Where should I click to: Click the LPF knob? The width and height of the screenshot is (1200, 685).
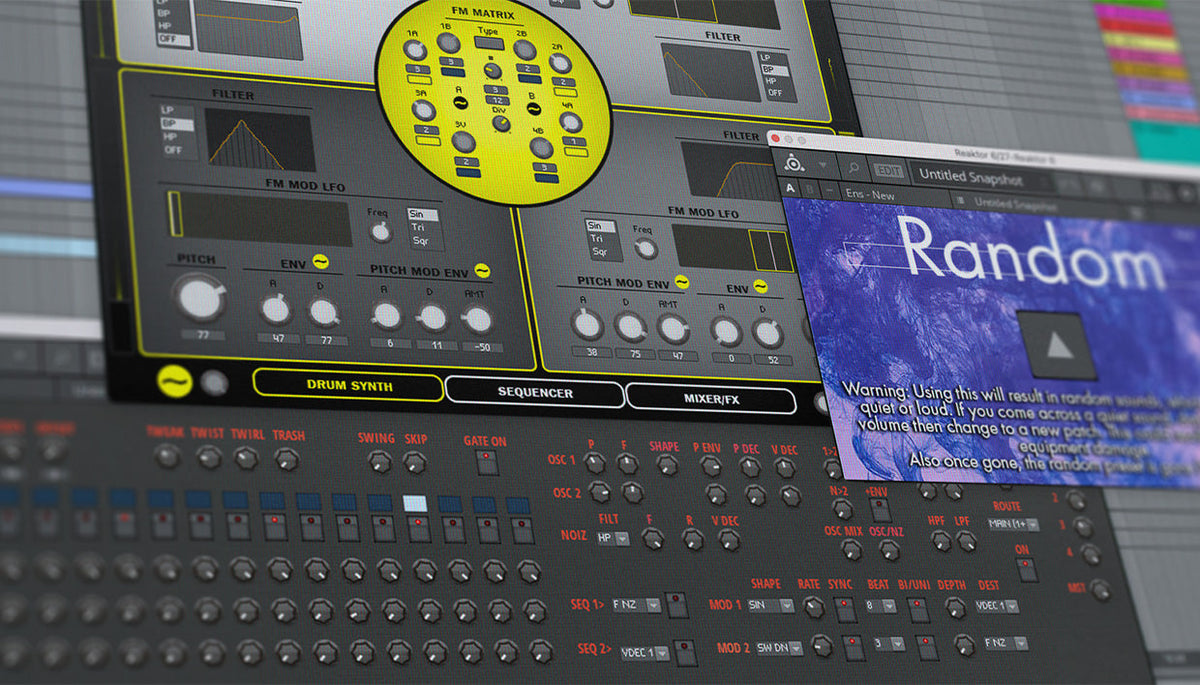click(x=966, y=541)
